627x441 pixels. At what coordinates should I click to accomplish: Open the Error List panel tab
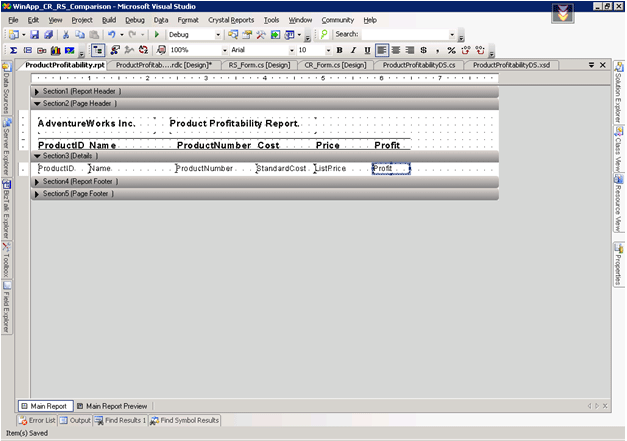click(x=38, y=421)
